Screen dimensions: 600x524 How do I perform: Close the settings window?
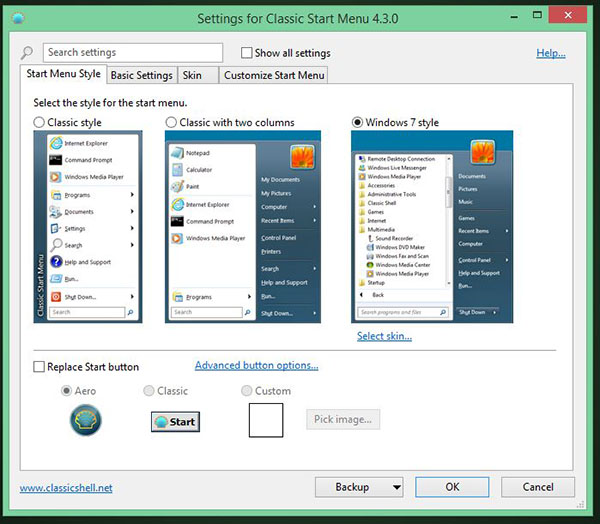click(568, 15)
